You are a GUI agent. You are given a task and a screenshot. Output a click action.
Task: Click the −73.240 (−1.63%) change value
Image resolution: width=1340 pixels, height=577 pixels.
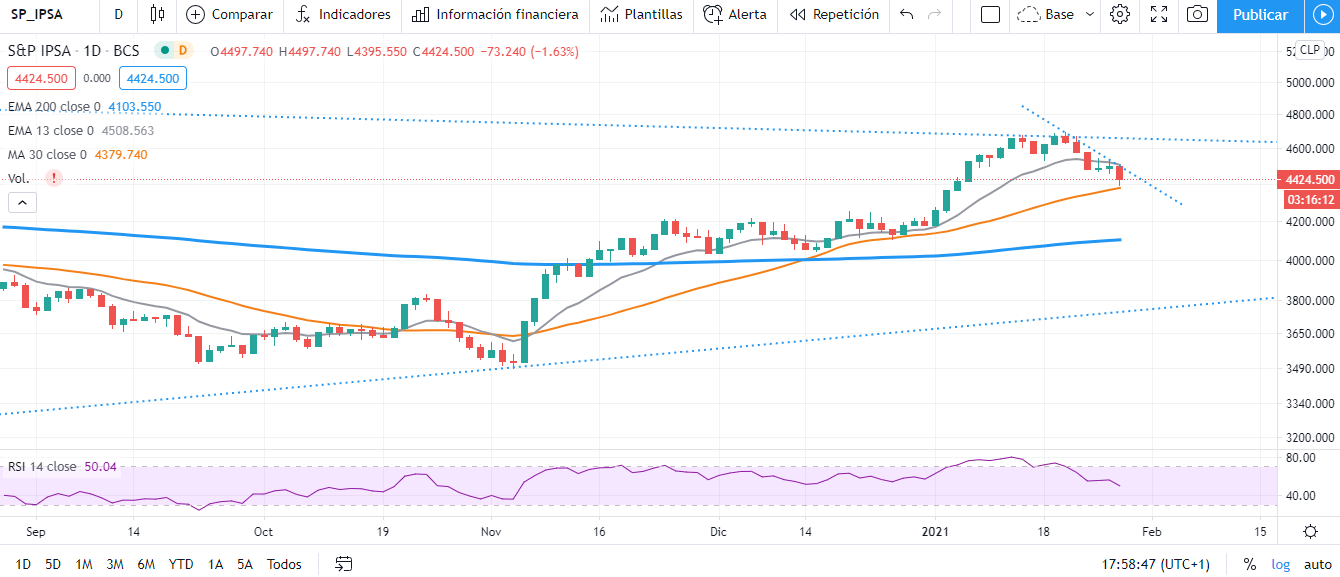529,51
